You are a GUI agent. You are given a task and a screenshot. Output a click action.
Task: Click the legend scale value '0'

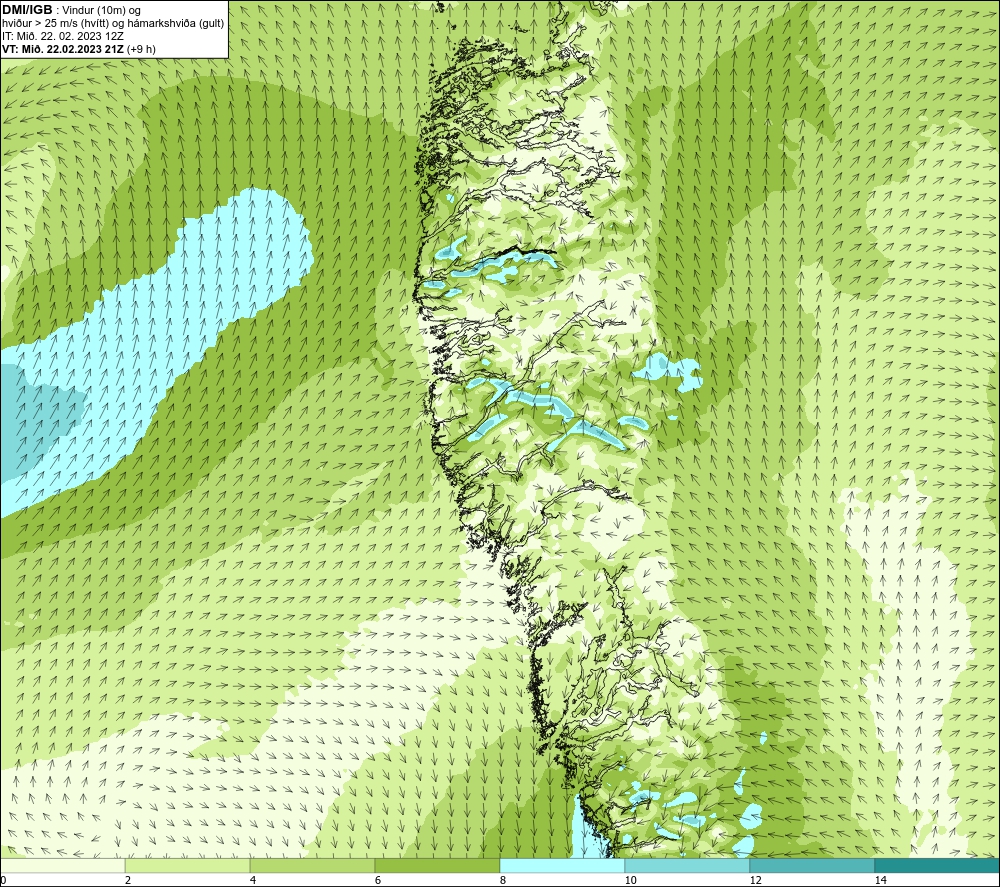(x=3, y=881)
